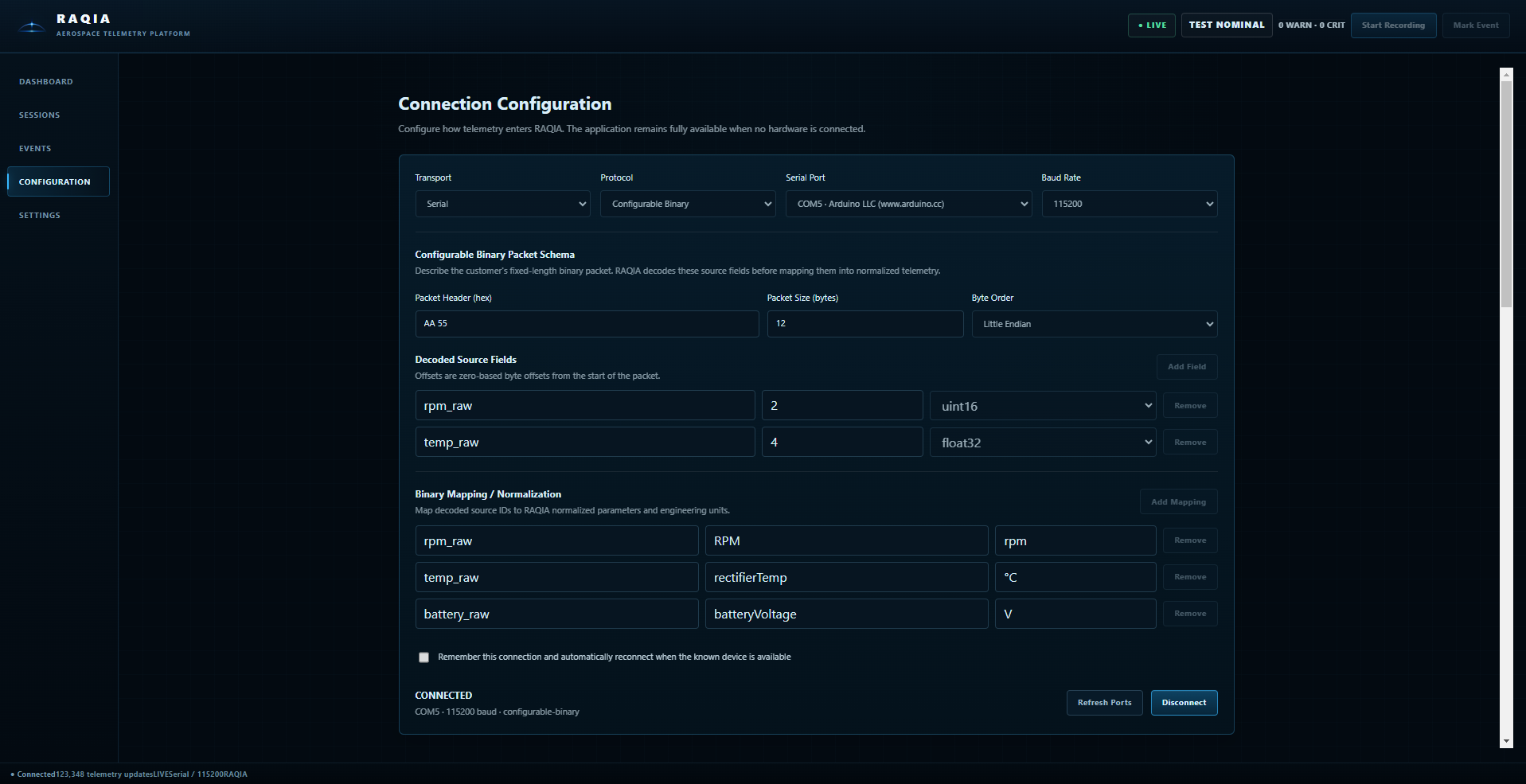The width and height of the screenshot is (1526, 784).
Task: Open the Serial Port dropdown
Action: (909, 204)
